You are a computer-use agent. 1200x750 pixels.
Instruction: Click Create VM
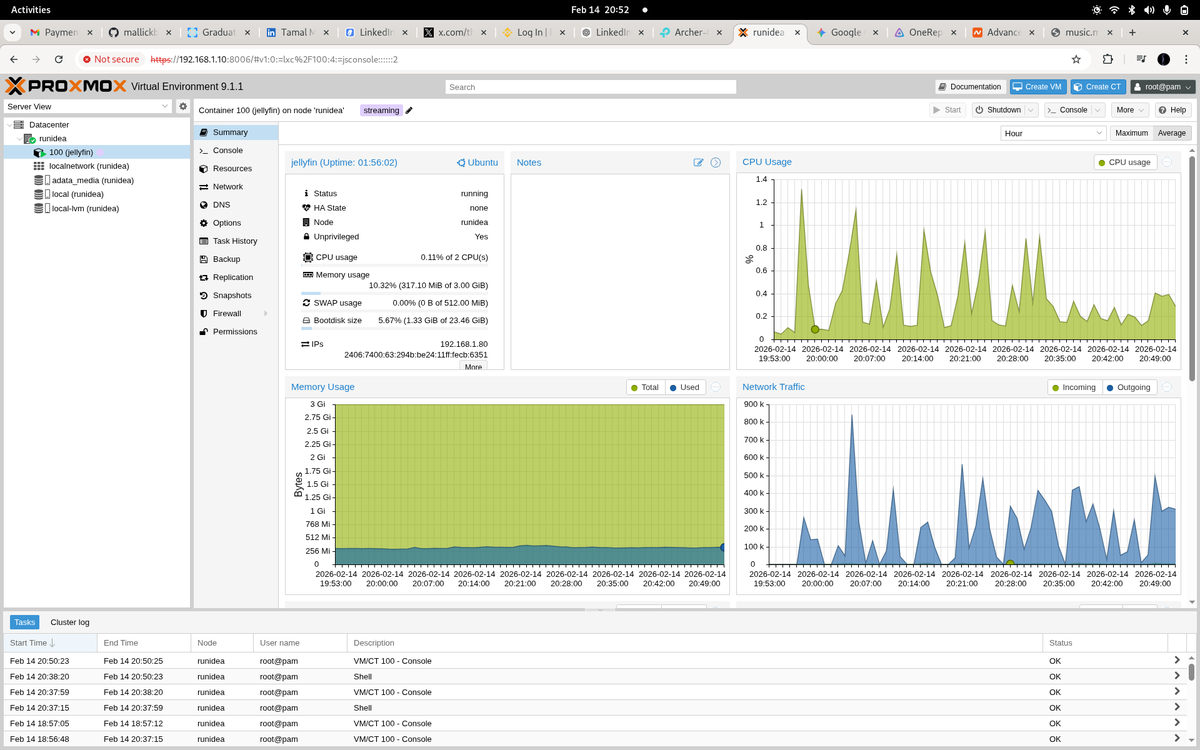(1037, 87)
